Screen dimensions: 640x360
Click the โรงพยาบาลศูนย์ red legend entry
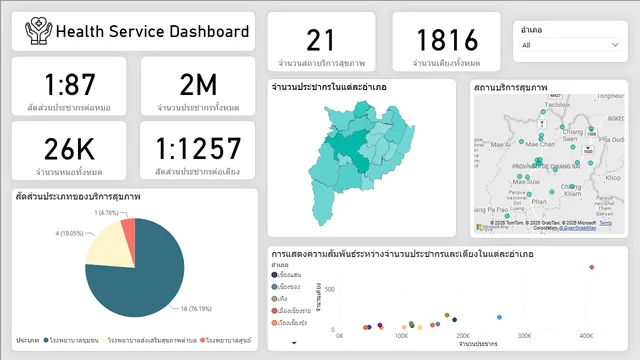(x=225, y=340)
